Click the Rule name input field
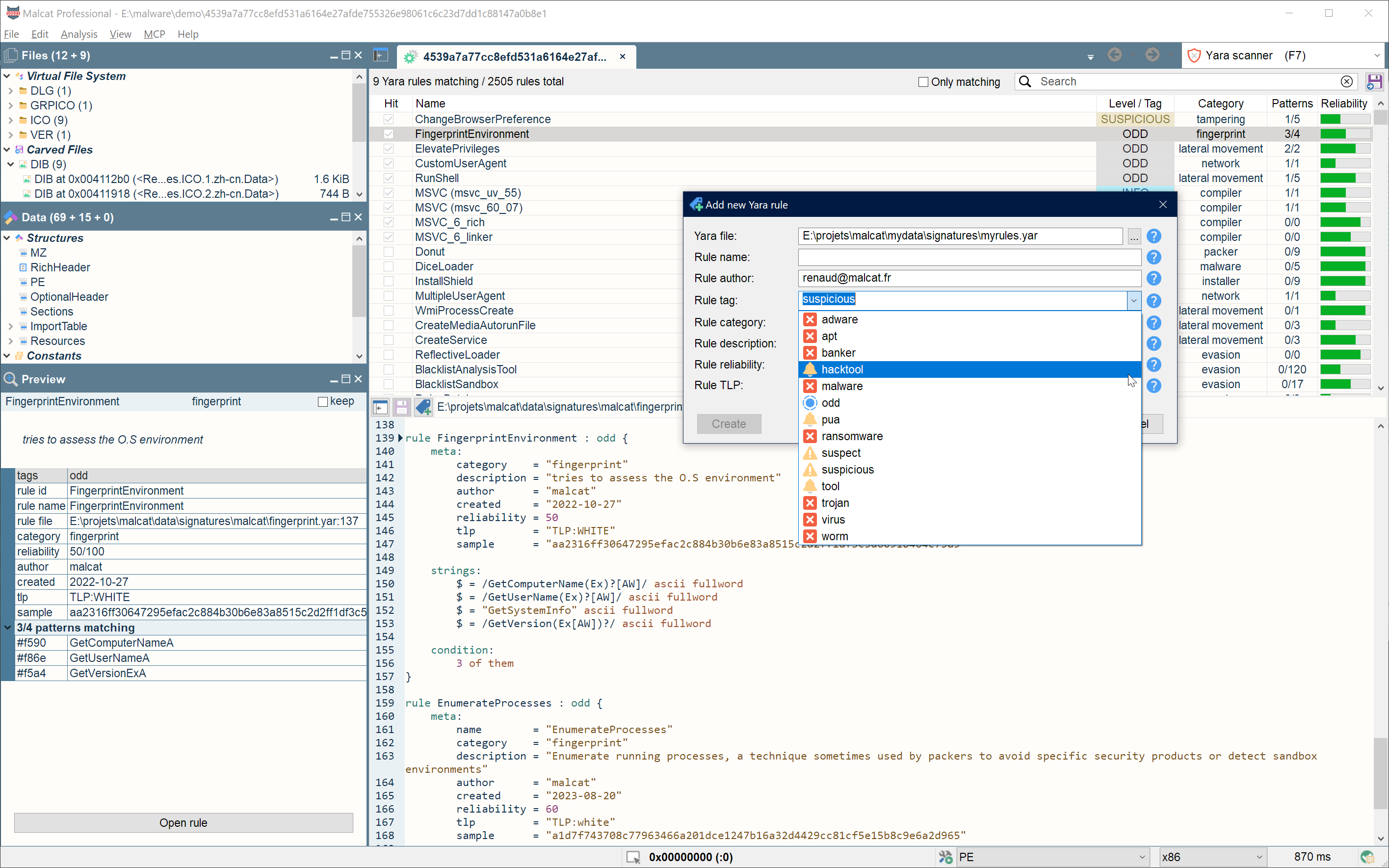The width and height of the screenshot is (1389, 868). click(x=970, y=257)
